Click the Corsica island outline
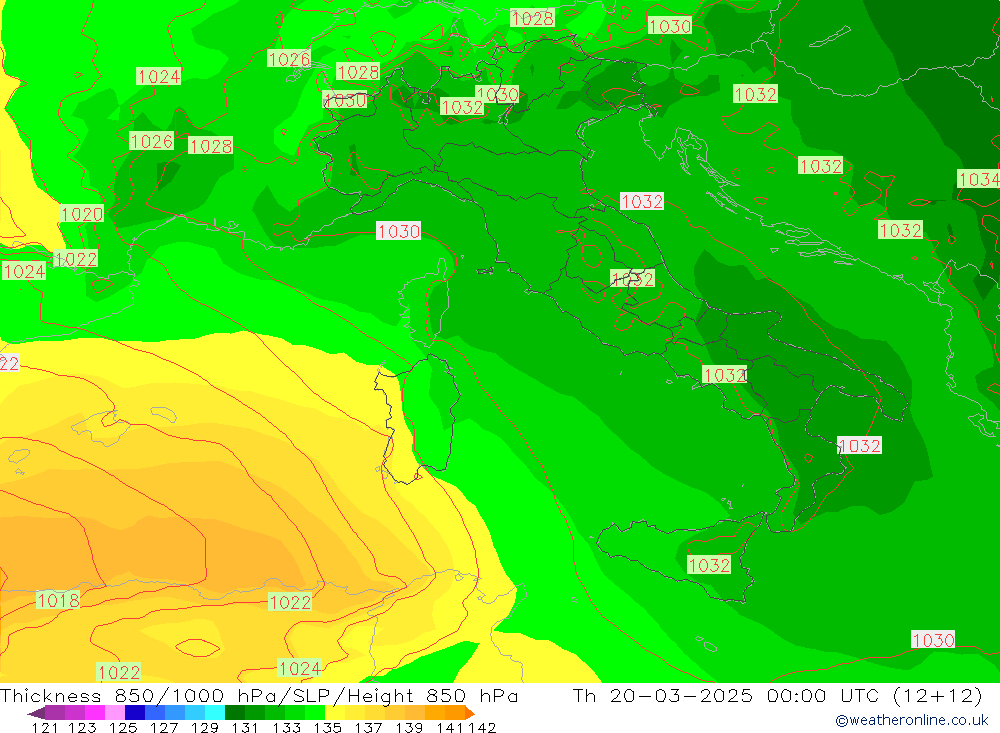The width and height of the screenshot is (1000, 733). pyautogui.click(x=424, y=301)
